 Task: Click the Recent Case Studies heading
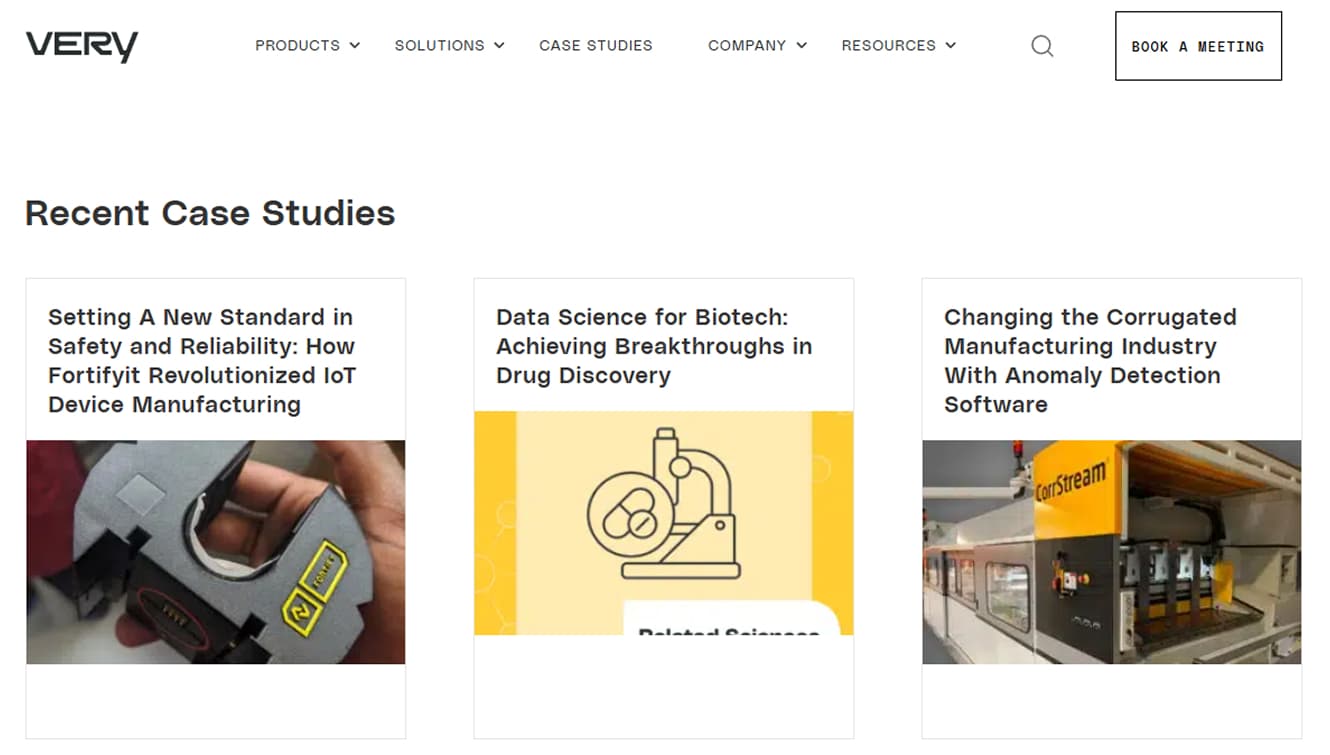[210, 213]
